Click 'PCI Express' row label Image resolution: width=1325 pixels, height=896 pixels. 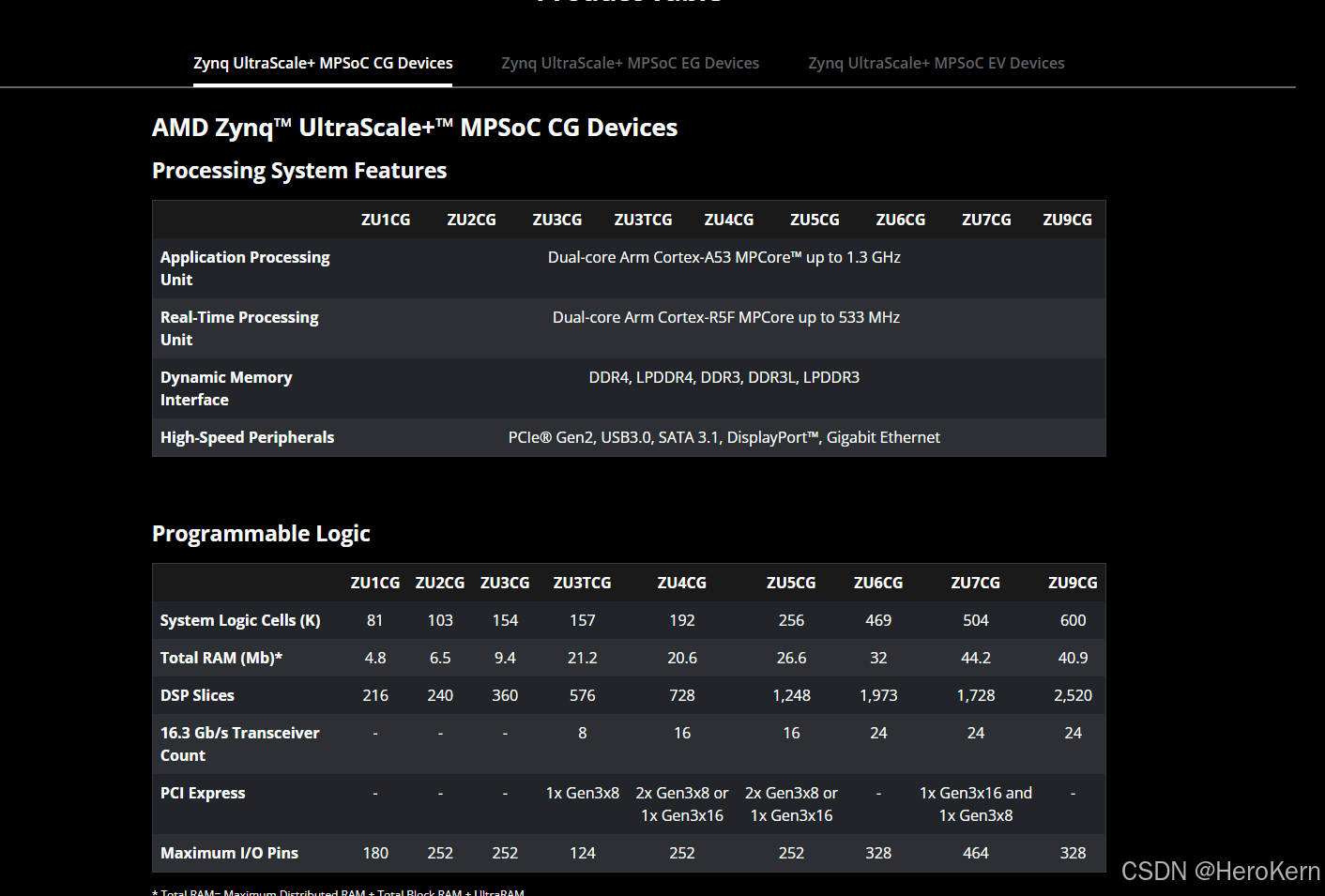203,793
